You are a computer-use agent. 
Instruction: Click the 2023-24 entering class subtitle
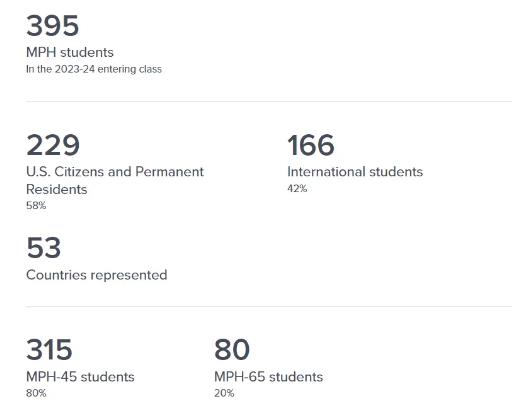click(x=94, y=69)
